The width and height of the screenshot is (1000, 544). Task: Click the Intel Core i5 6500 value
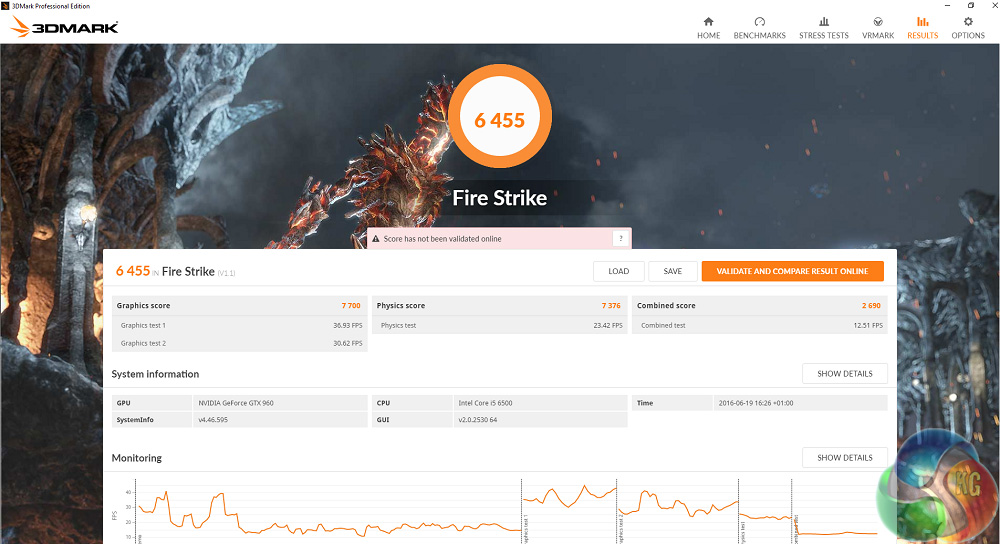pyautogui.click(x=485, y=403)
